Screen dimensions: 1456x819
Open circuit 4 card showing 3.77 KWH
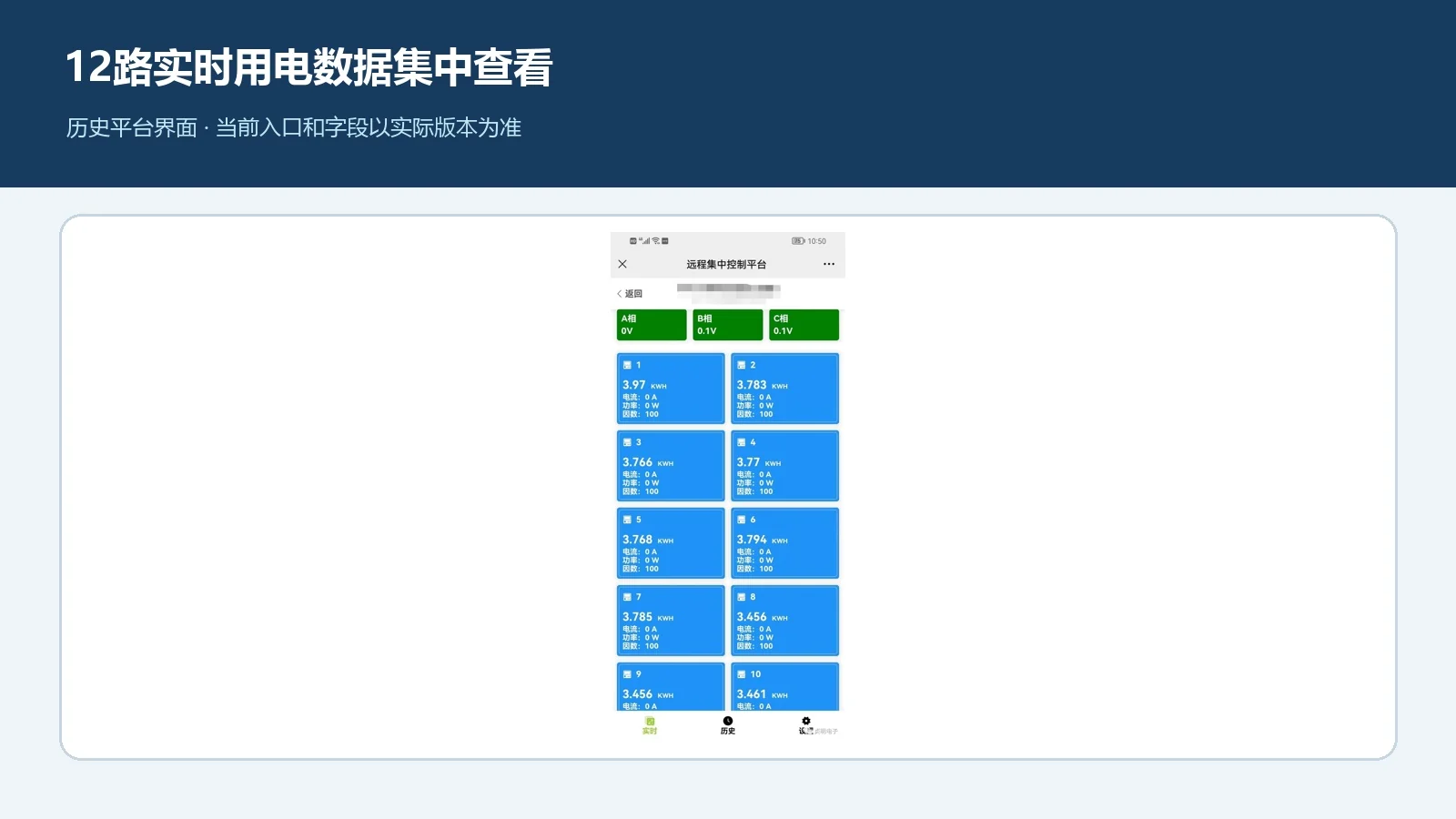(x=784, y=466)
